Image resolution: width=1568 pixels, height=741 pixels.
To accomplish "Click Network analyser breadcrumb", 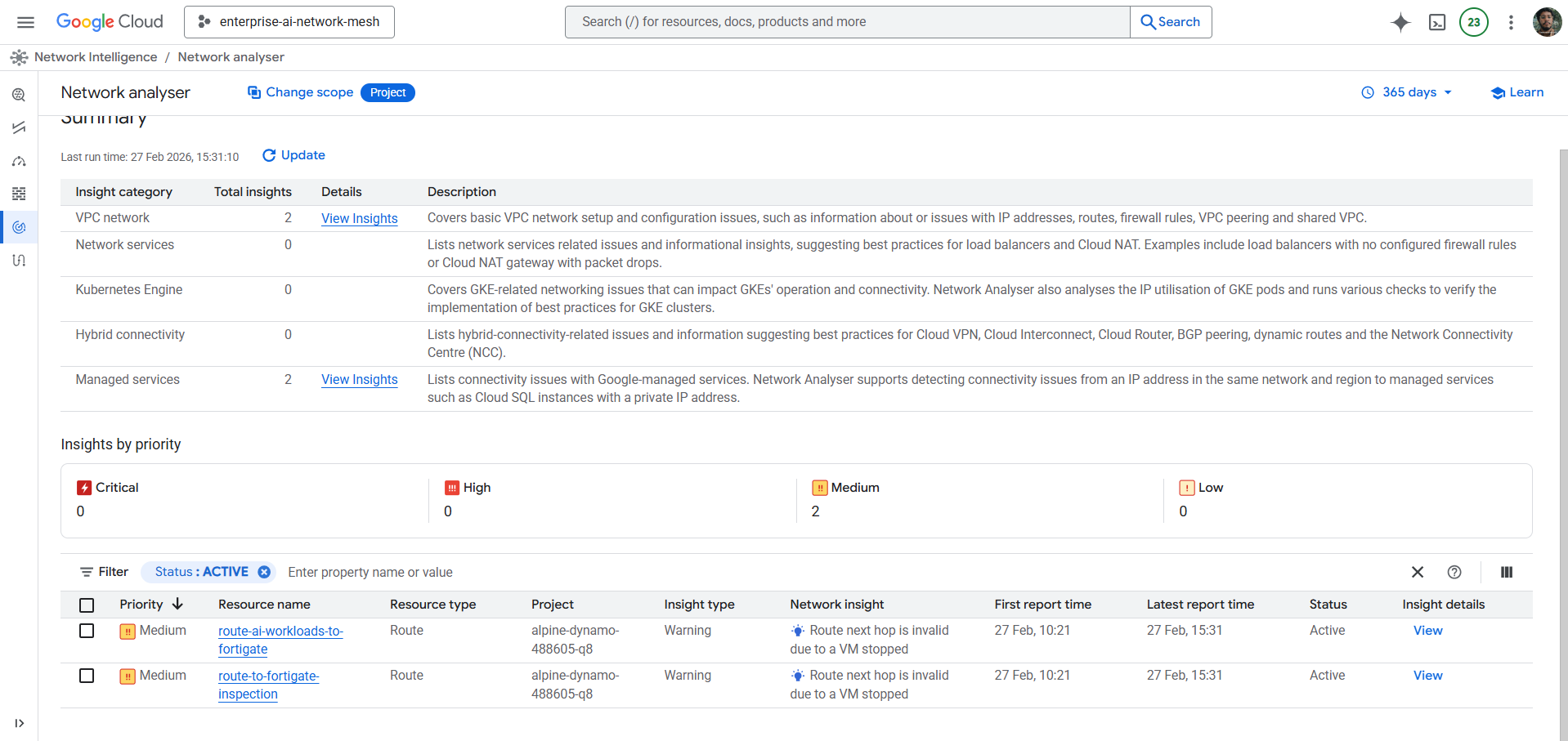I will click(231, 57).
